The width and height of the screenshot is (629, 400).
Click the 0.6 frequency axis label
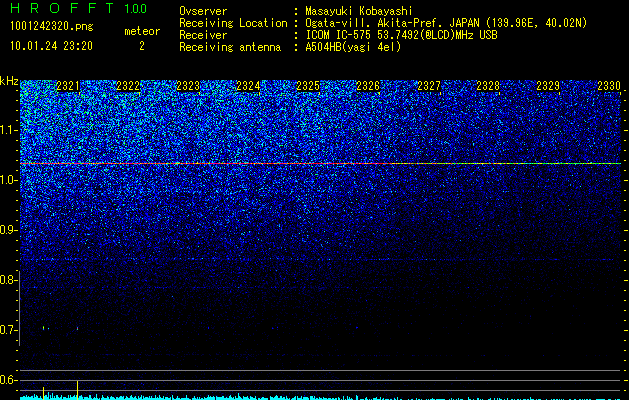tap(7, 380)
